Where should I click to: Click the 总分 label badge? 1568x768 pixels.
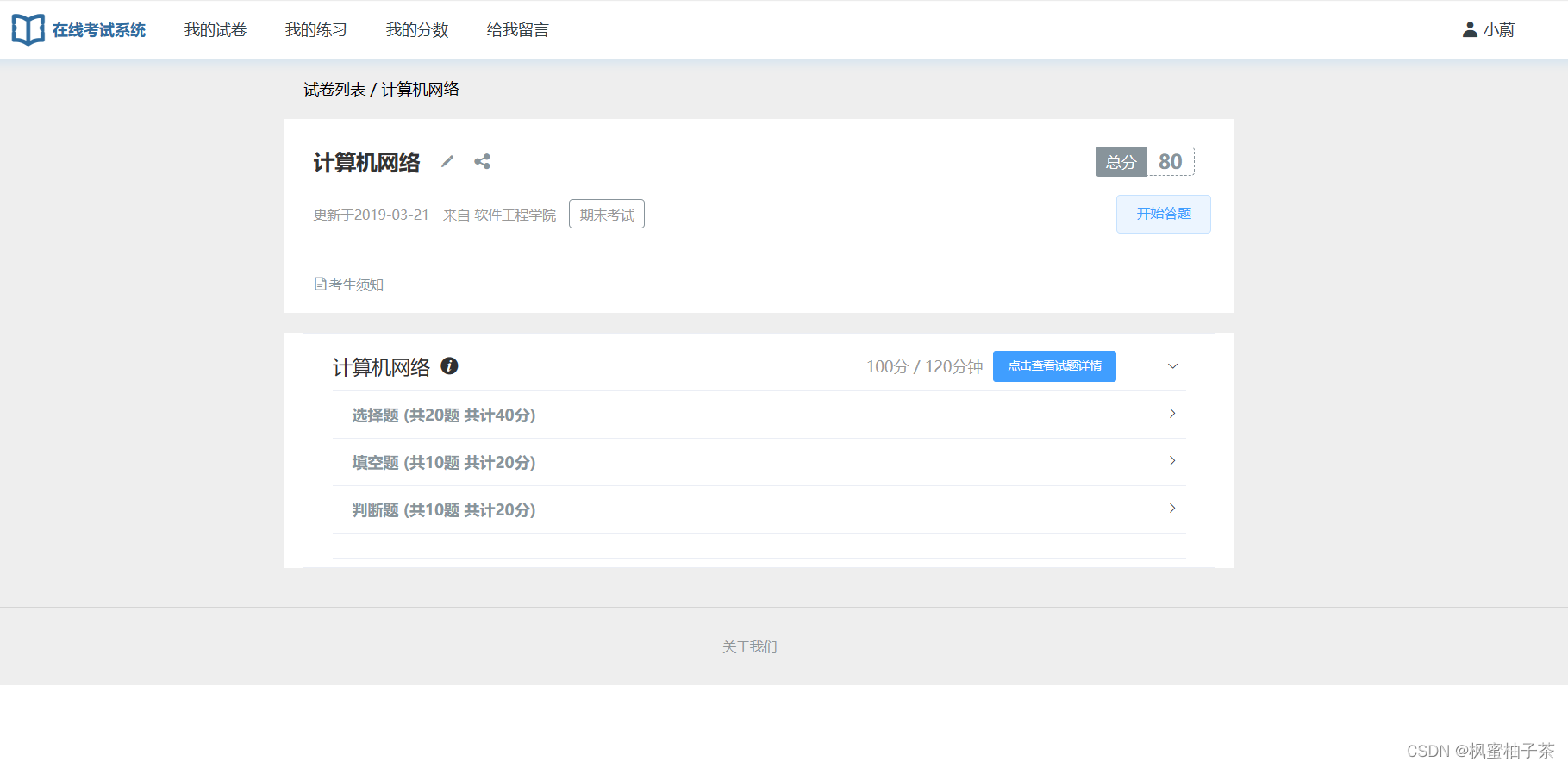[x=1121, y=161]
